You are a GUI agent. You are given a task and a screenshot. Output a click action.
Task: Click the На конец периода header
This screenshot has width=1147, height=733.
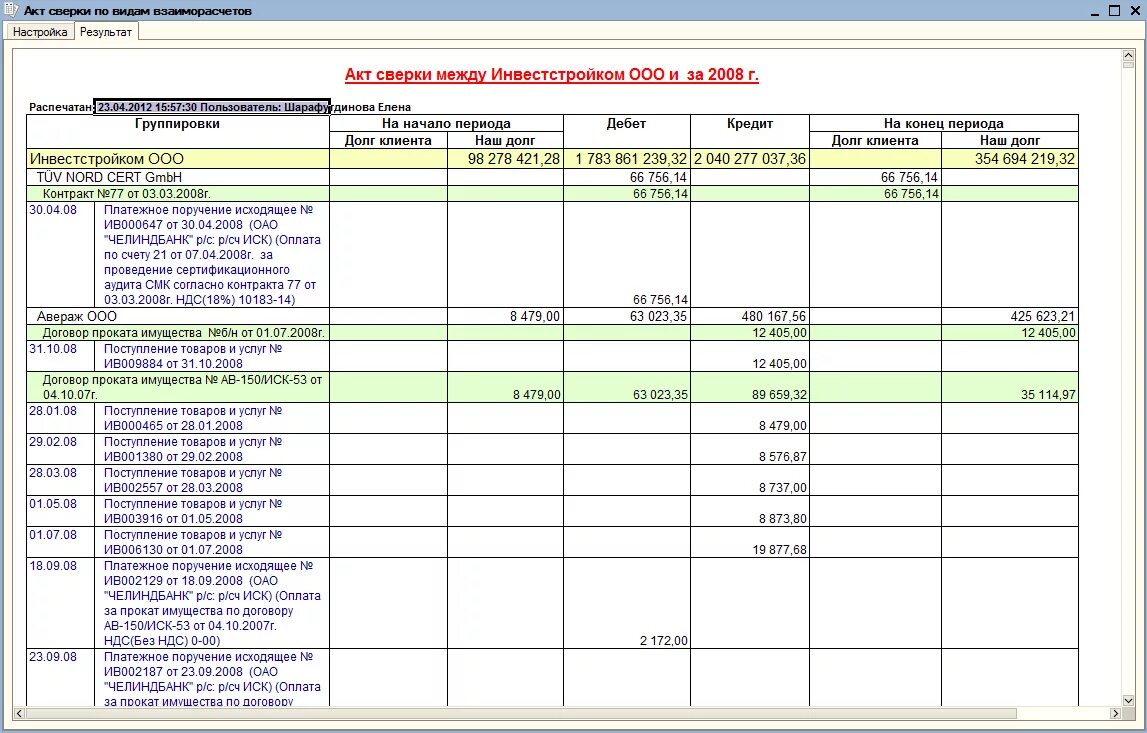(x=944, y=124)
